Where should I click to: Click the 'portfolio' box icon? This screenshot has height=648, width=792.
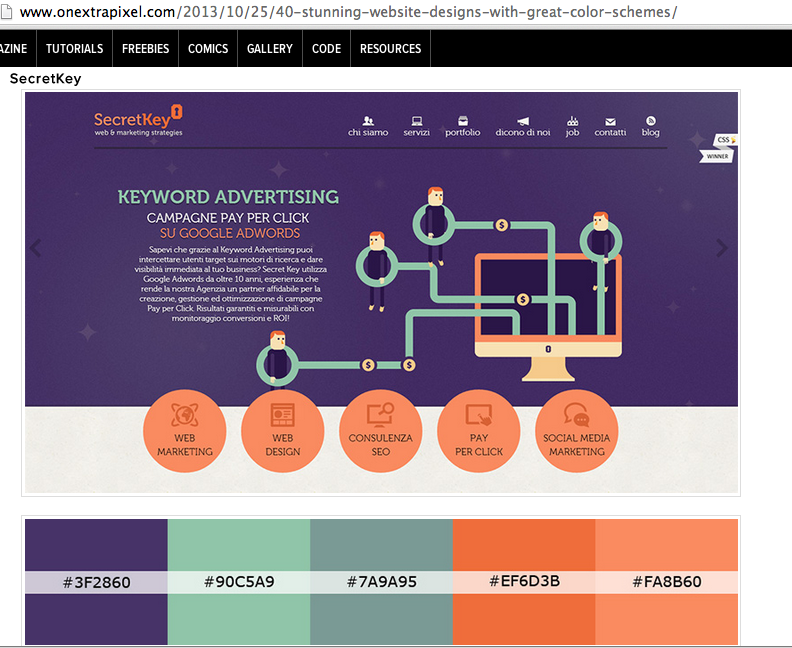pos(463,121)
